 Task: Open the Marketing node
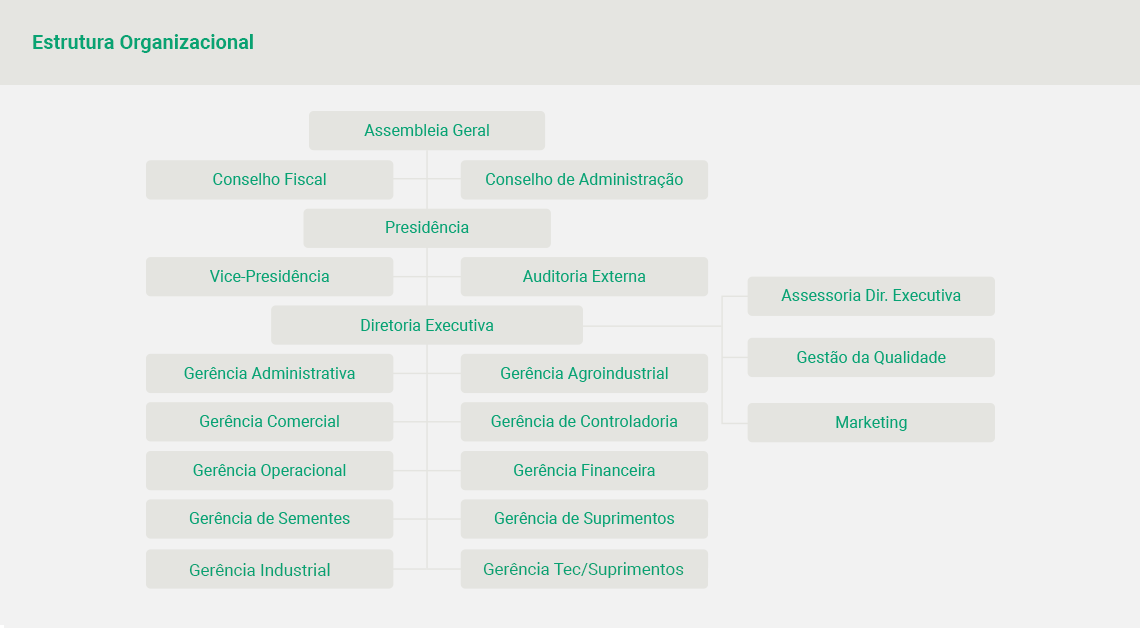coord(871,423)
